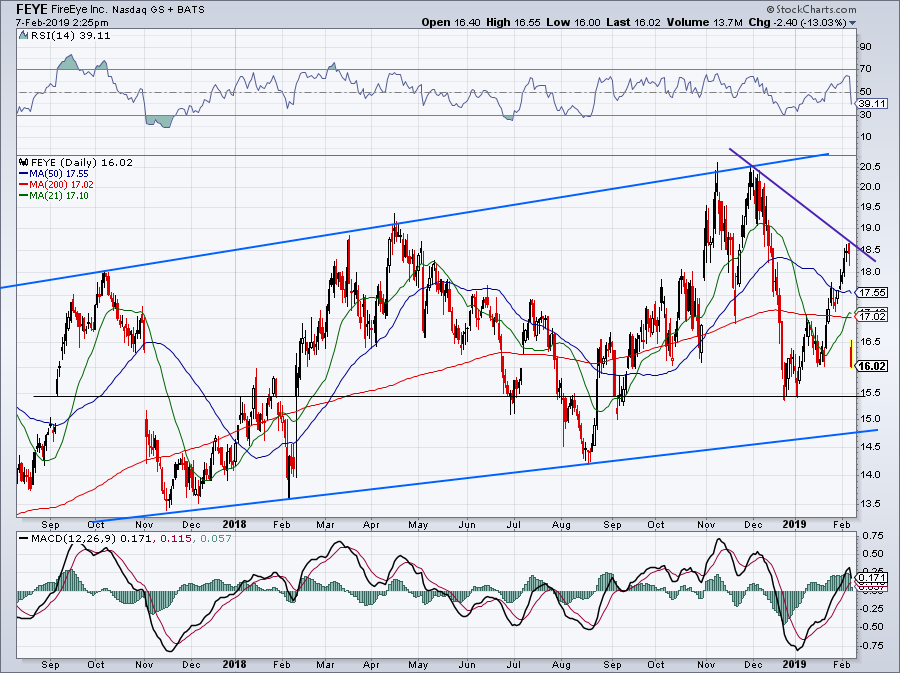Click the Last 16.02 value
Viewport: 900px width, 673px height.
pyautogui.click(x=634, y=22)
